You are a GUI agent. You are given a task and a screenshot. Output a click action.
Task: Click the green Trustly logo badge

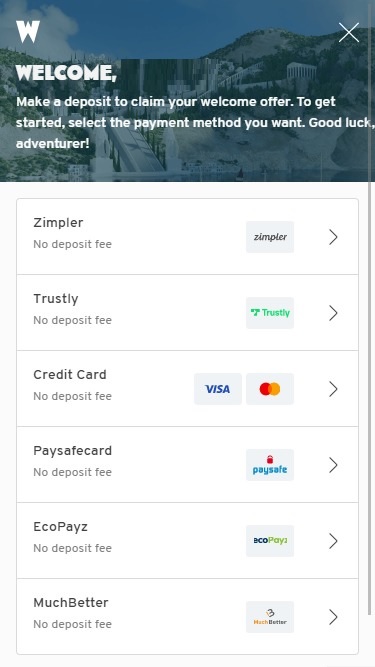click(270, 313)
